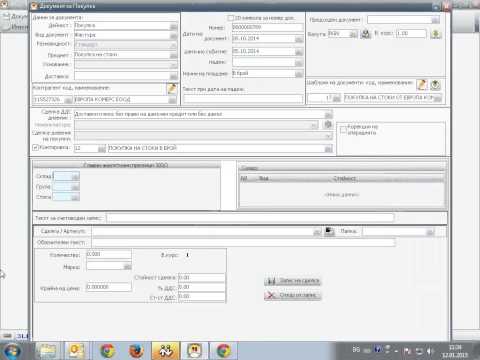Expand the payment method dropdown showing В брой
480x360 pixels.
(x=299, y=74)
